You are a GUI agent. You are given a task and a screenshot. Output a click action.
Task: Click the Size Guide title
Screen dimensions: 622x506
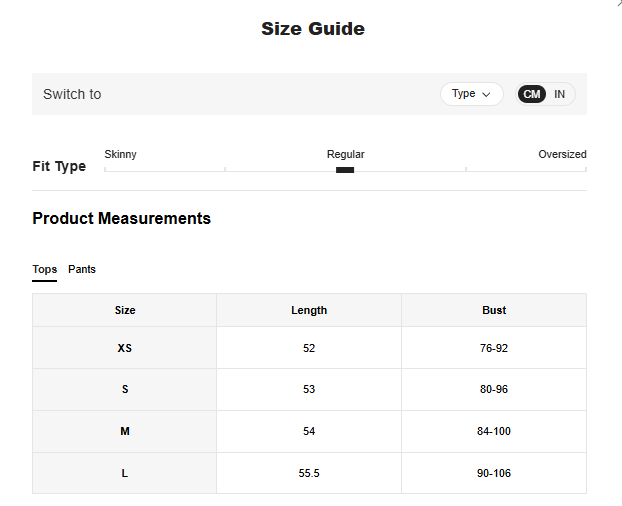click(312, 29)
